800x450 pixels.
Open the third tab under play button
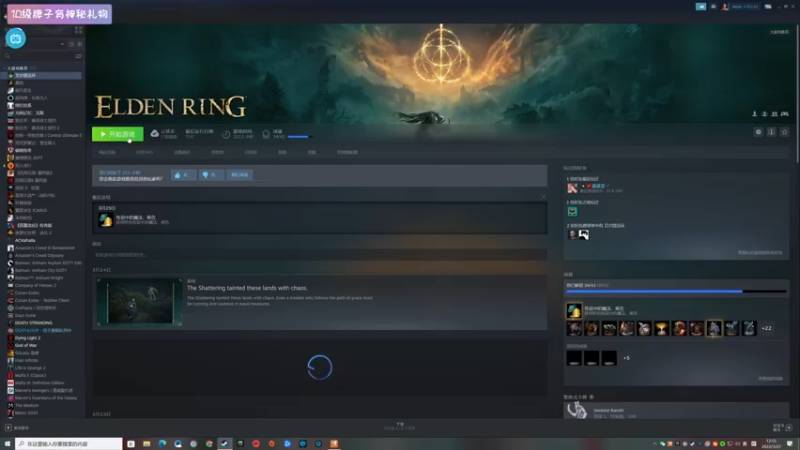(182, 153)
